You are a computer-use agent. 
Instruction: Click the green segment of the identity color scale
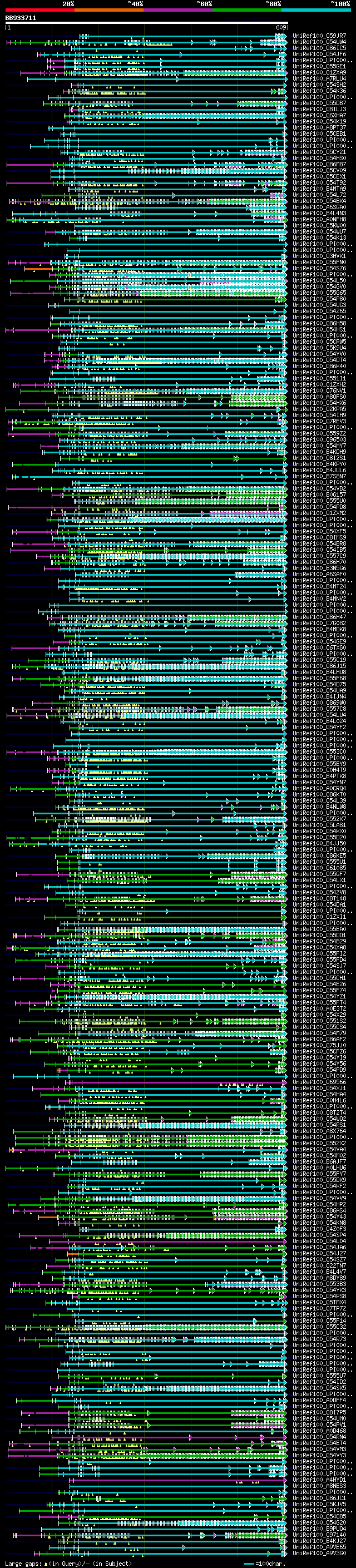pos(247,10)
